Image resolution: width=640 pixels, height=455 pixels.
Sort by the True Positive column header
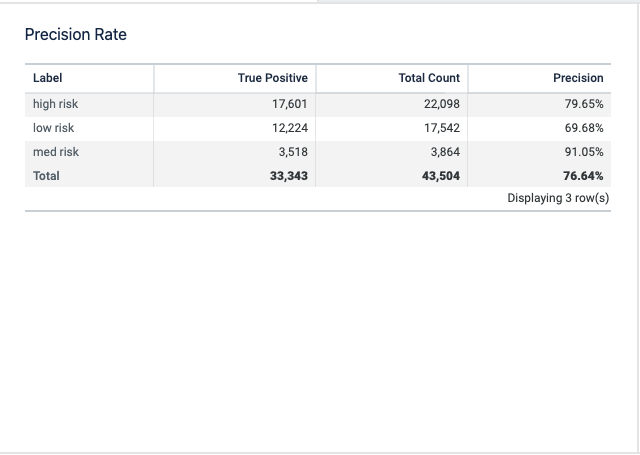(x=272, y=78)
